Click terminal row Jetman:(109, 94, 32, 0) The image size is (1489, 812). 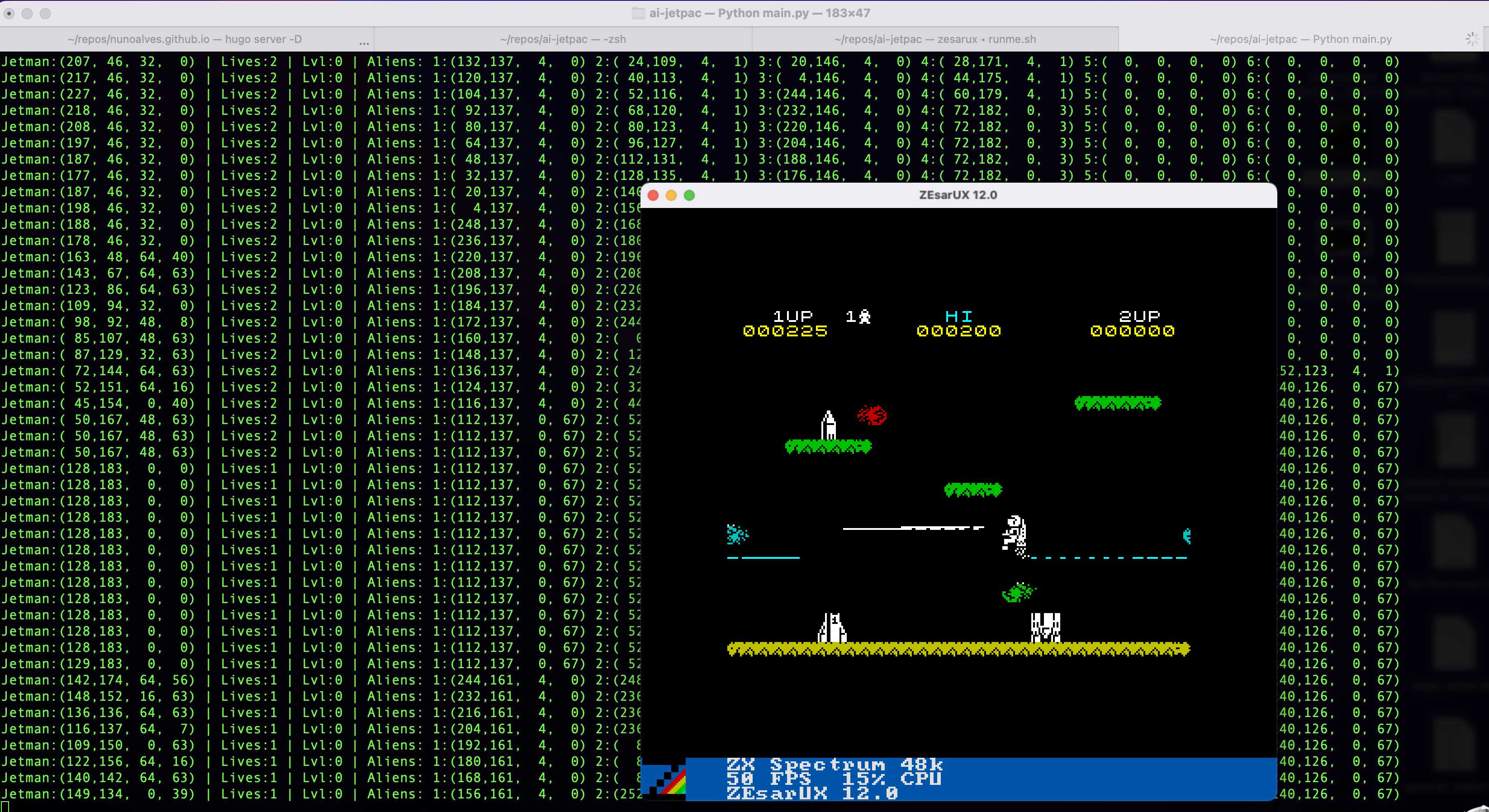320,306
